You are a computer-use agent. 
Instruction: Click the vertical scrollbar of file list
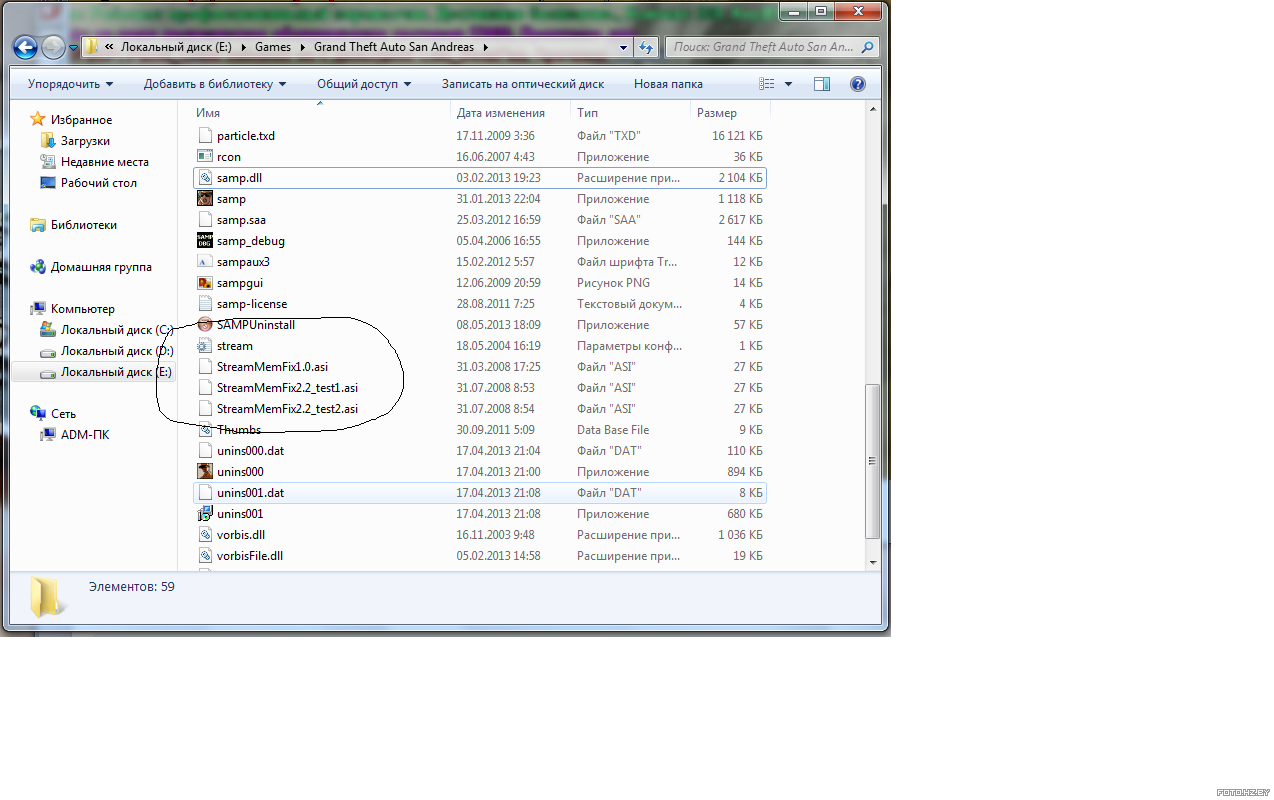point(873,460)
